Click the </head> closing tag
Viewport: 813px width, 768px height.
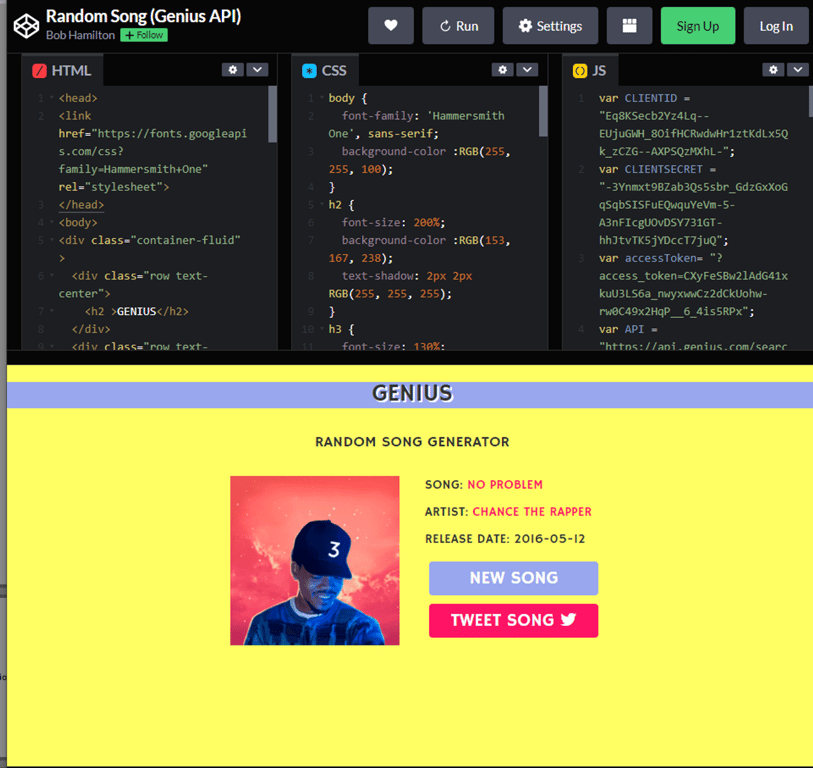(x=81, y=204)
